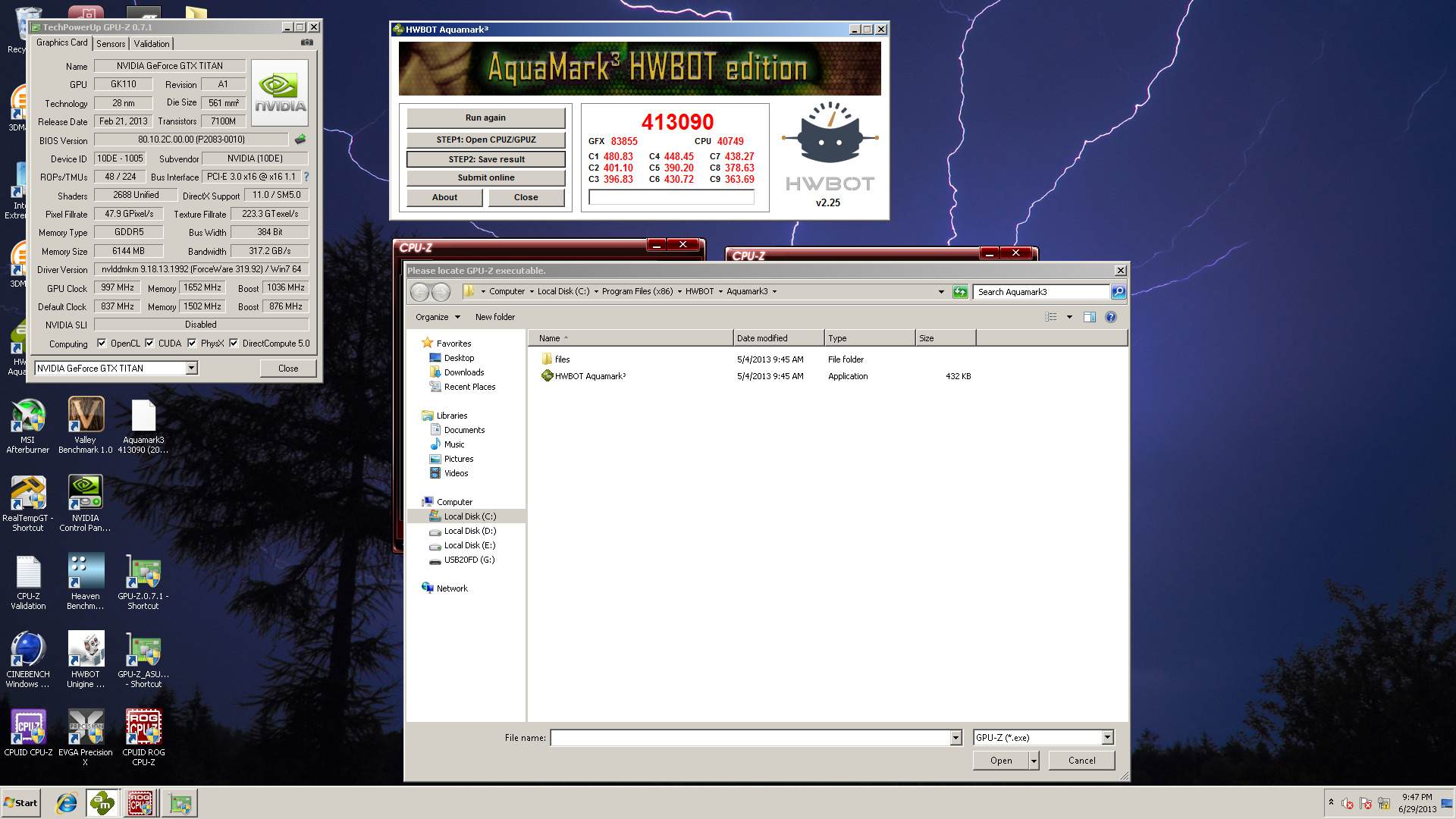Toggle the preview pane icon
1456x819 pixels.
(1090, 317)
